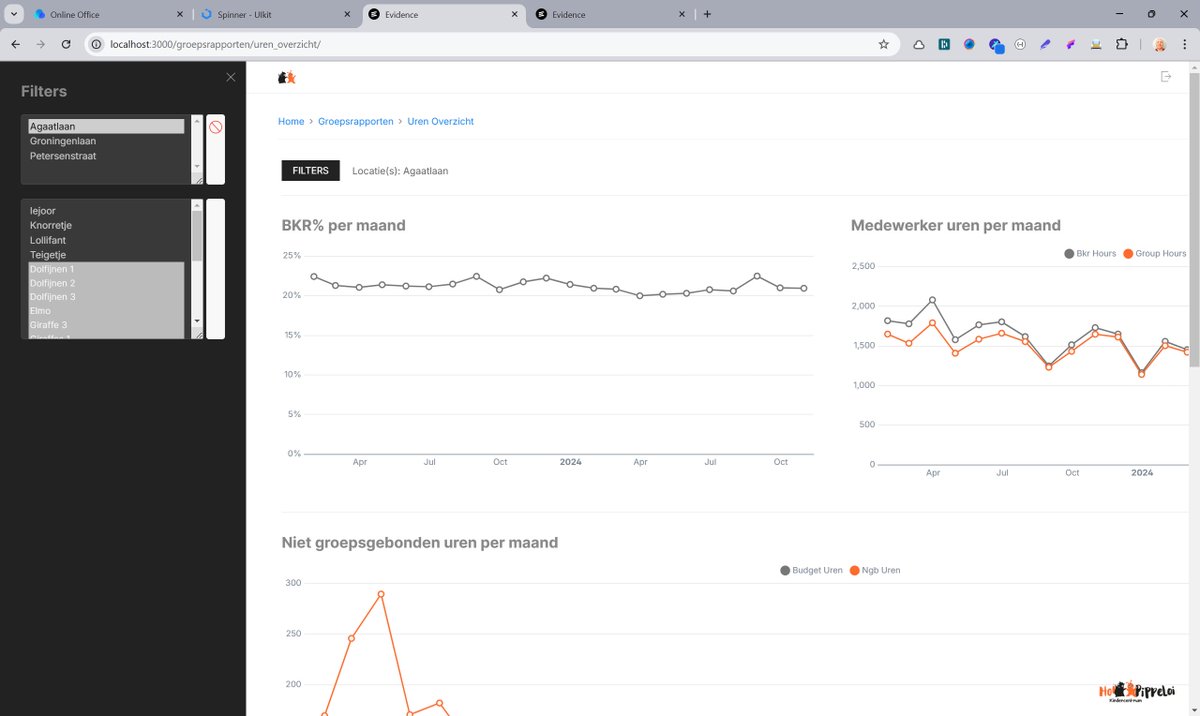Close the Filters side panel

point(231,77)
